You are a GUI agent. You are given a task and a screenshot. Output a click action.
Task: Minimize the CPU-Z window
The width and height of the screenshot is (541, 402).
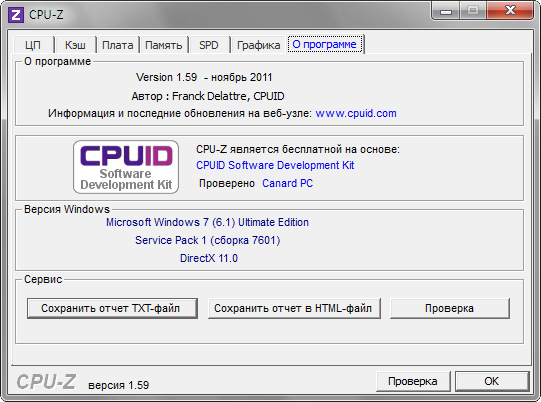pyautogui.click(x=445, y=11)
